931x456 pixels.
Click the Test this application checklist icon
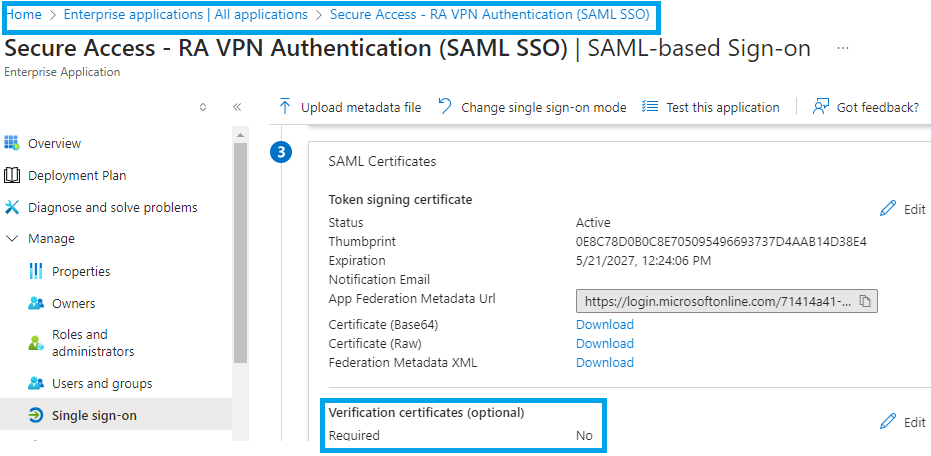coord(650,107)
